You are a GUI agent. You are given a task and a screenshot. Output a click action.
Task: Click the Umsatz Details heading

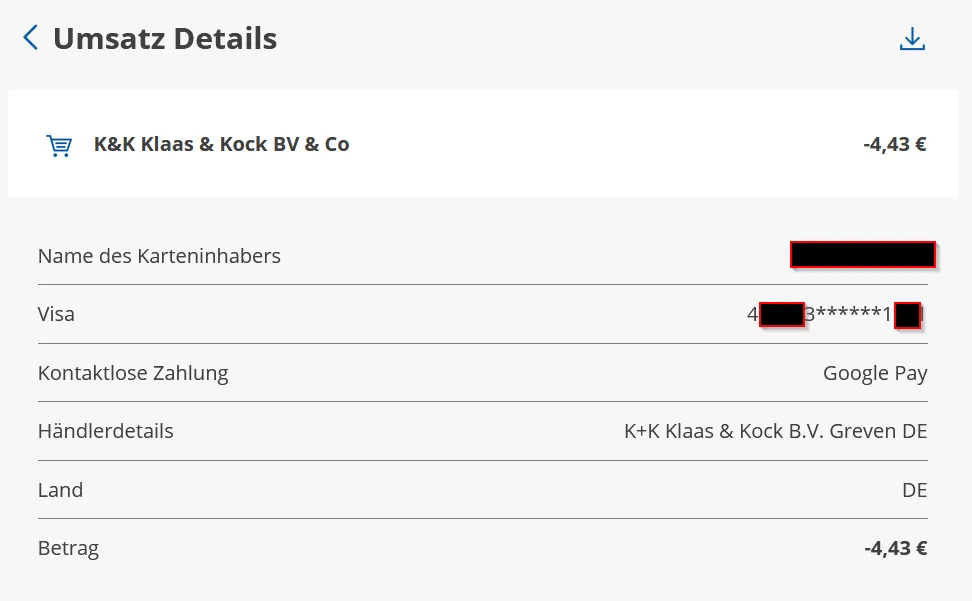165,39
